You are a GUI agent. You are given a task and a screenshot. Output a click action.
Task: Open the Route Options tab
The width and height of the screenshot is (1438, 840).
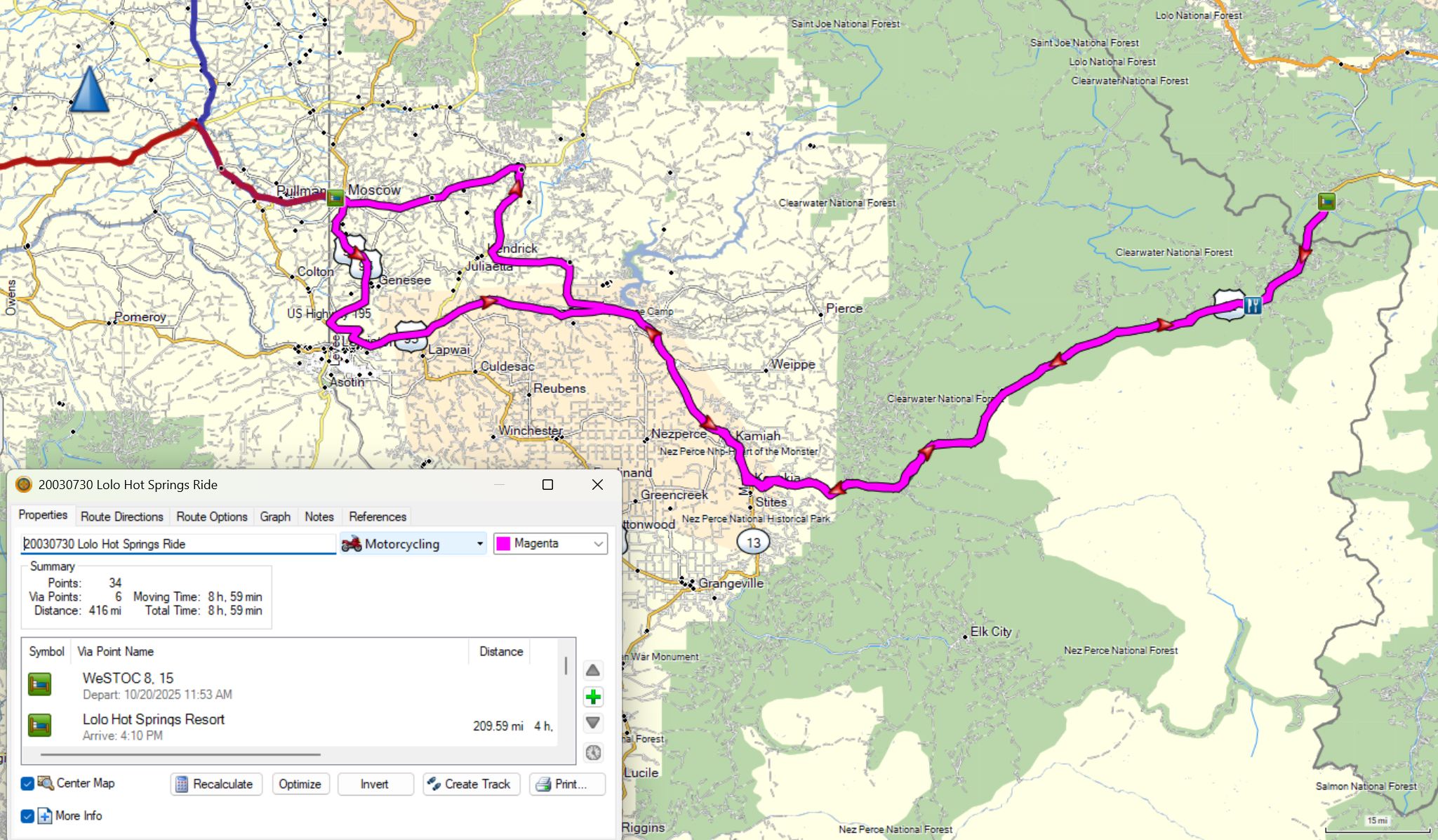point(211,516)
